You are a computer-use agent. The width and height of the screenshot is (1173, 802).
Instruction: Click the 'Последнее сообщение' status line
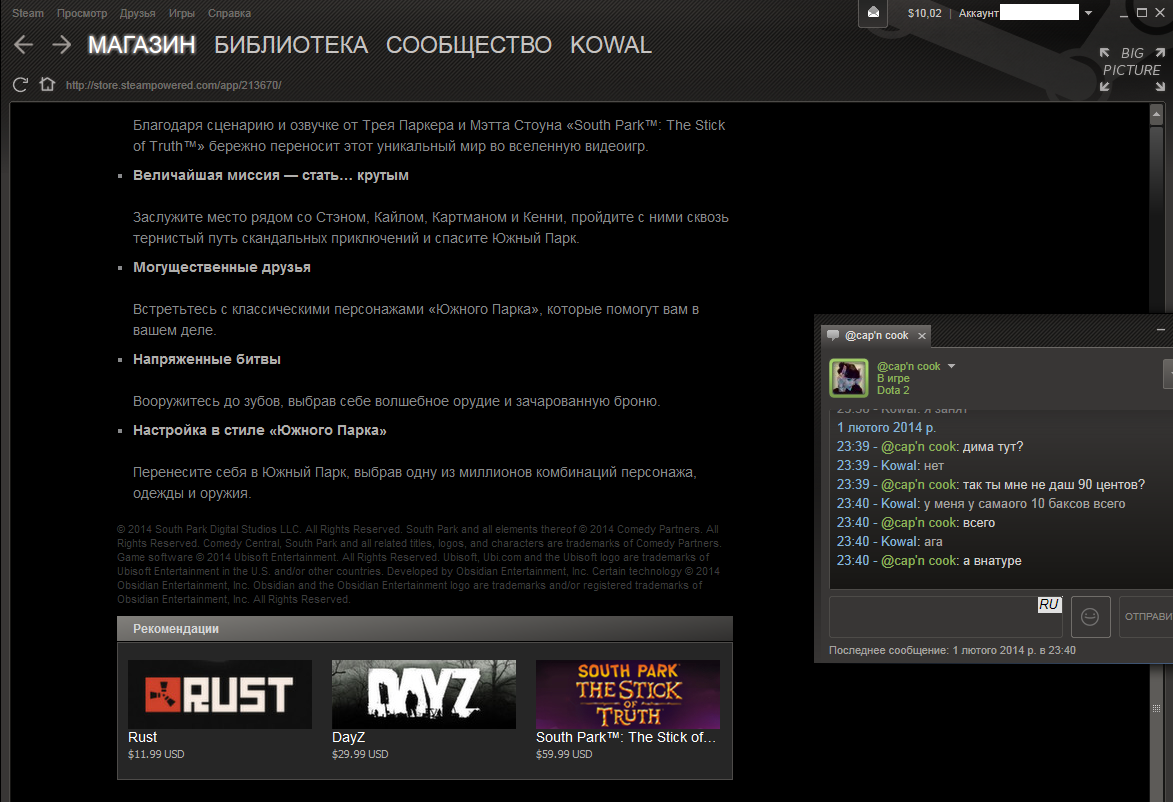[952, 650]
